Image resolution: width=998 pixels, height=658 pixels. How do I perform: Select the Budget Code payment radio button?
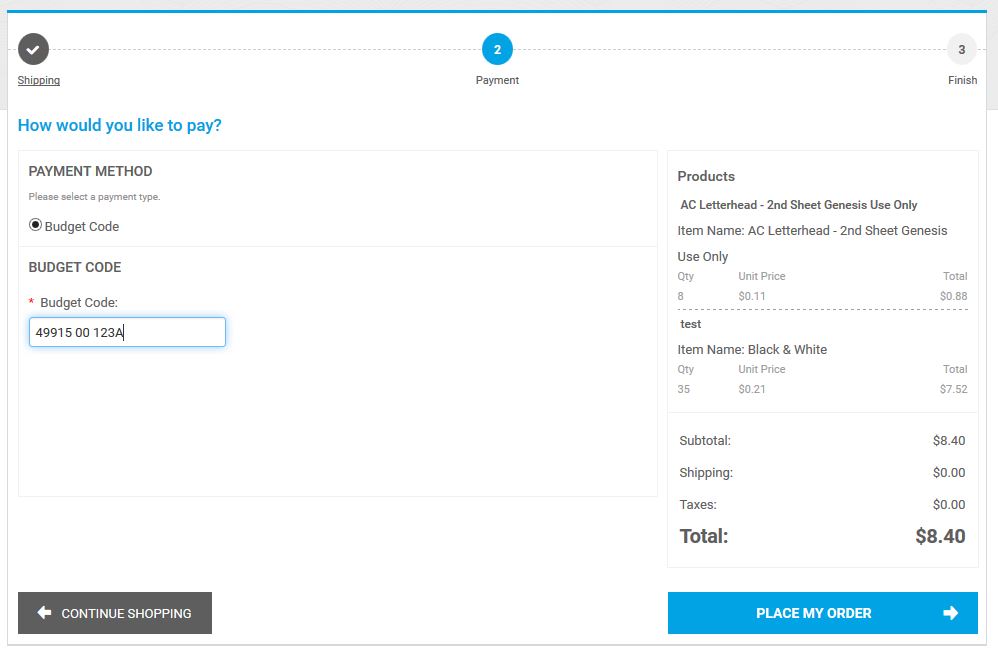pyautogui.click(x=33, y=225)
